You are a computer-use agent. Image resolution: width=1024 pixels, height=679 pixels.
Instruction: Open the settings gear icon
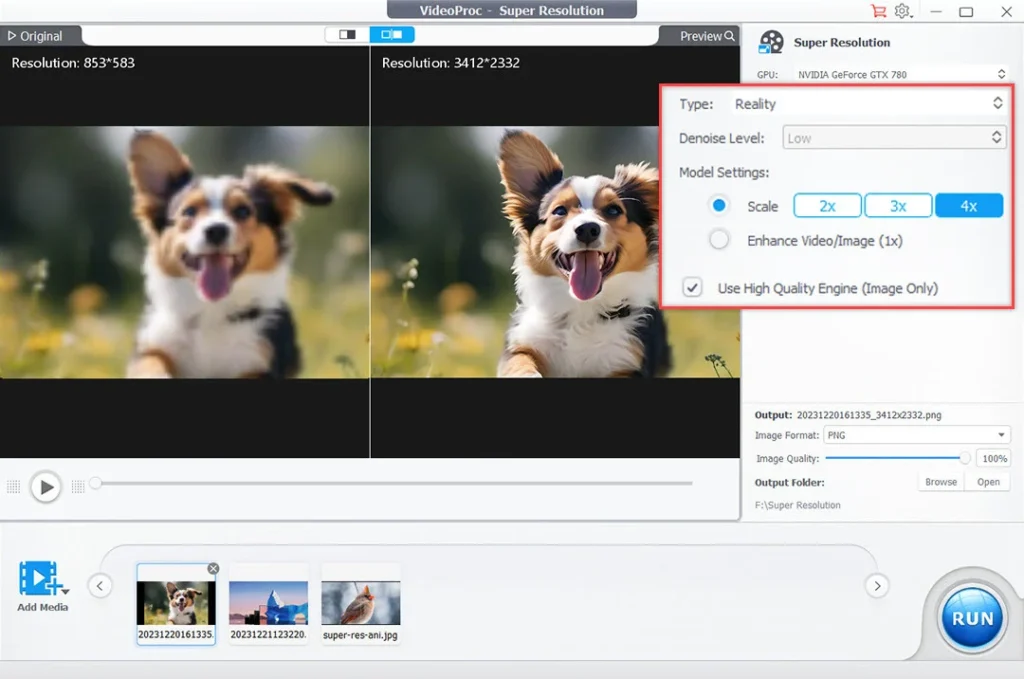(x=903, y=10)
